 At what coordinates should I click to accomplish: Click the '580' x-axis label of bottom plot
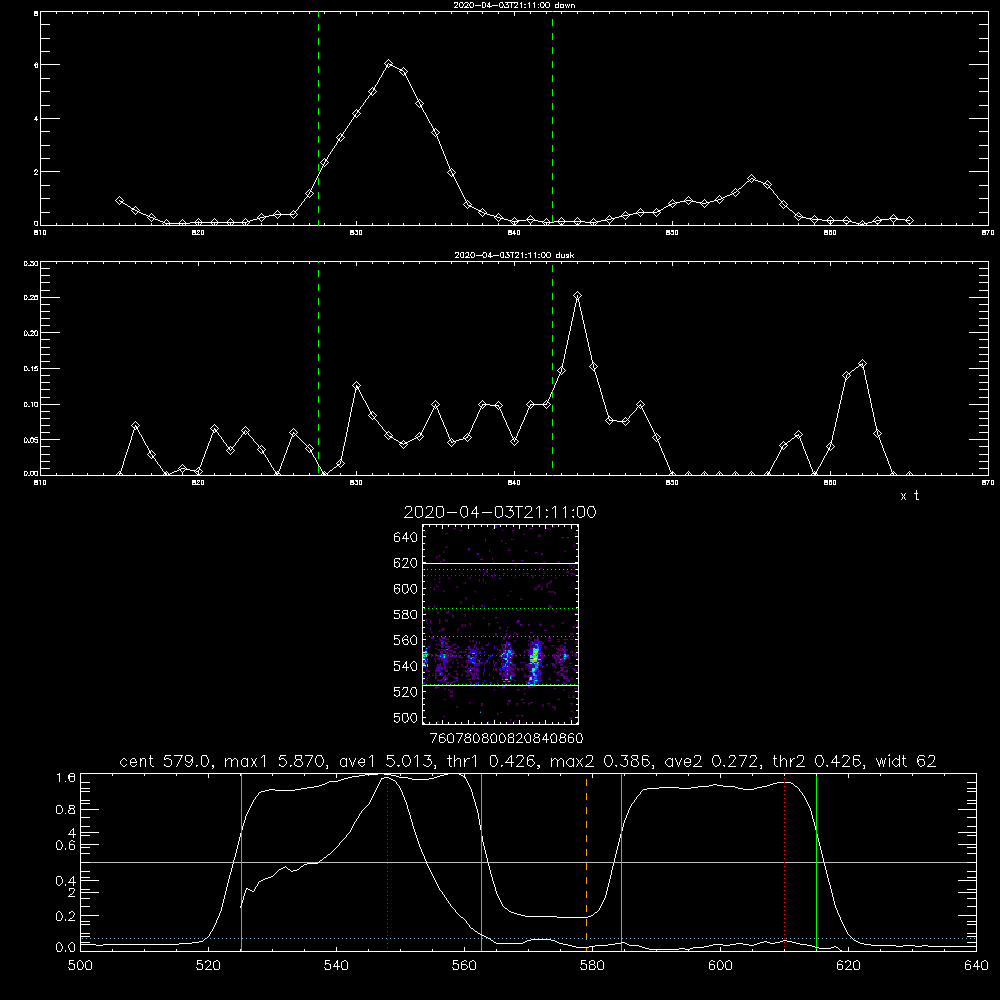coord(592,966)
